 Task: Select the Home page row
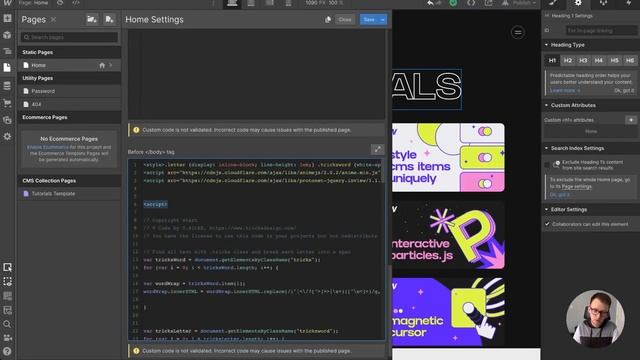69,65
